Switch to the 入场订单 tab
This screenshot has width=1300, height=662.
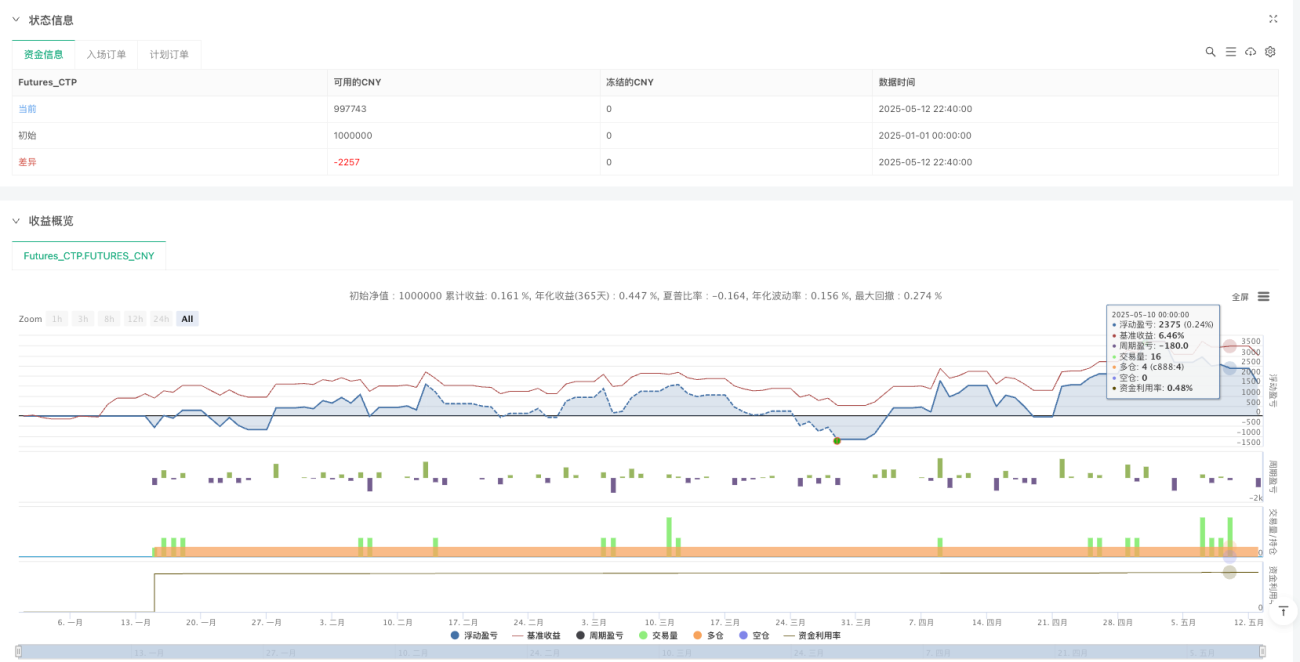tap(106, 55)
